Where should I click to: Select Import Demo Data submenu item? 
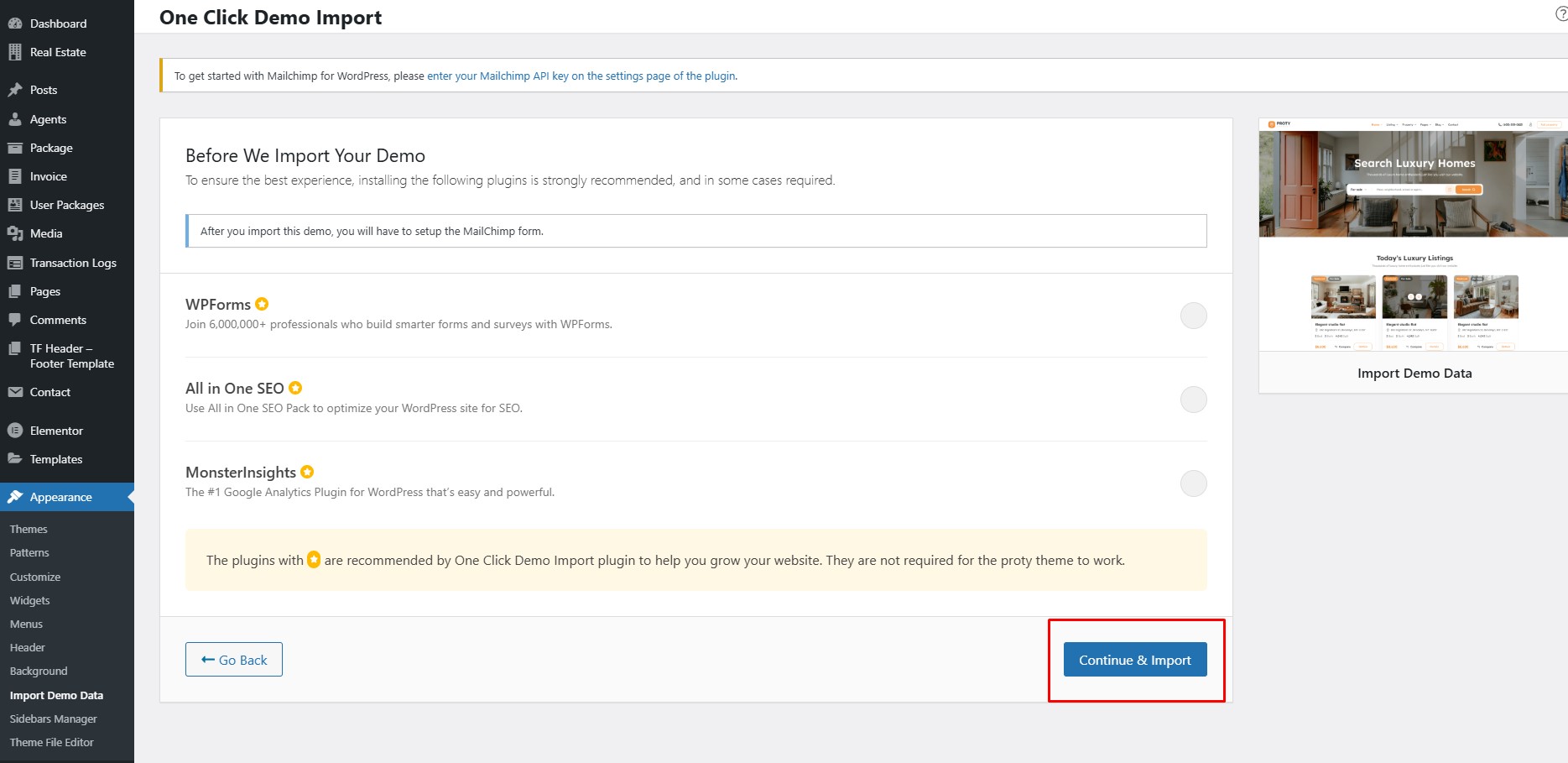56,695
